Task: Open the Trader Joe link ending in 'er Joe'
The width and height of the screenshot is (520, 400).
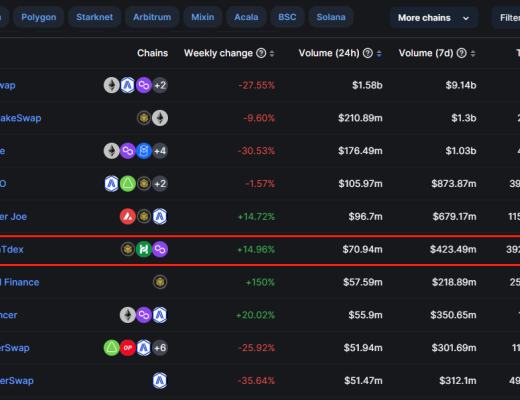Action: coord(13,217)
